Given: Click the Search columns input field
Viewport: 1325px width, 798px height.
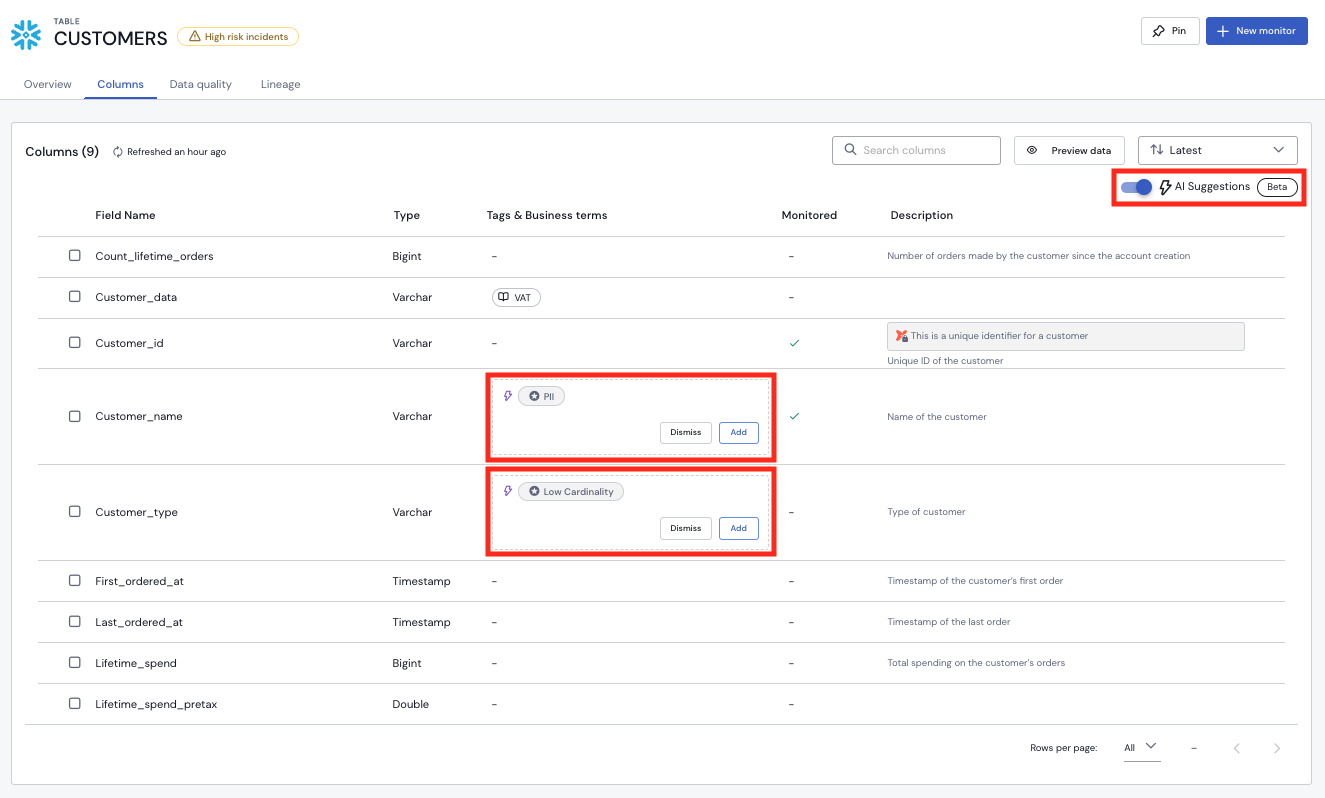Looking at the screenshot, I should (x=920, y=150).
